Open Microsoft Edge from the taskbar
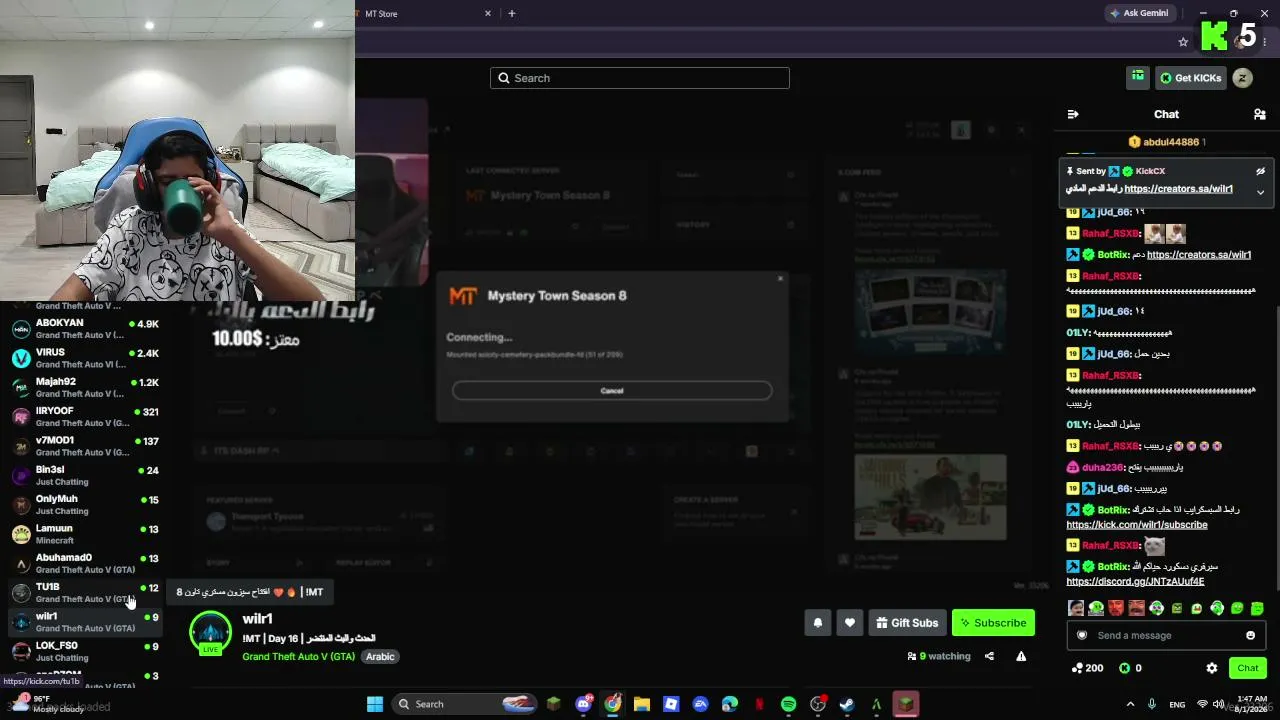This screenshot has width=1280, height=720. 730,704
